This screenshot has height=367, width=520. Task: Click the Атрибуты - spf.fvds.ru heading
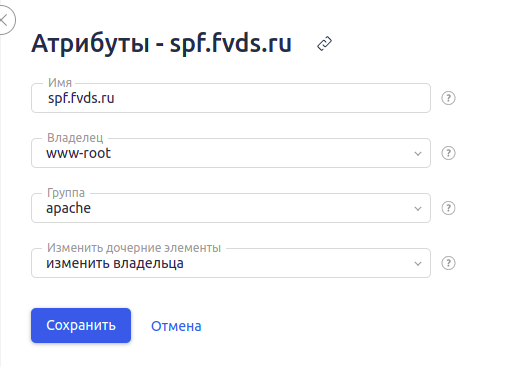click(x=162, y=44)
